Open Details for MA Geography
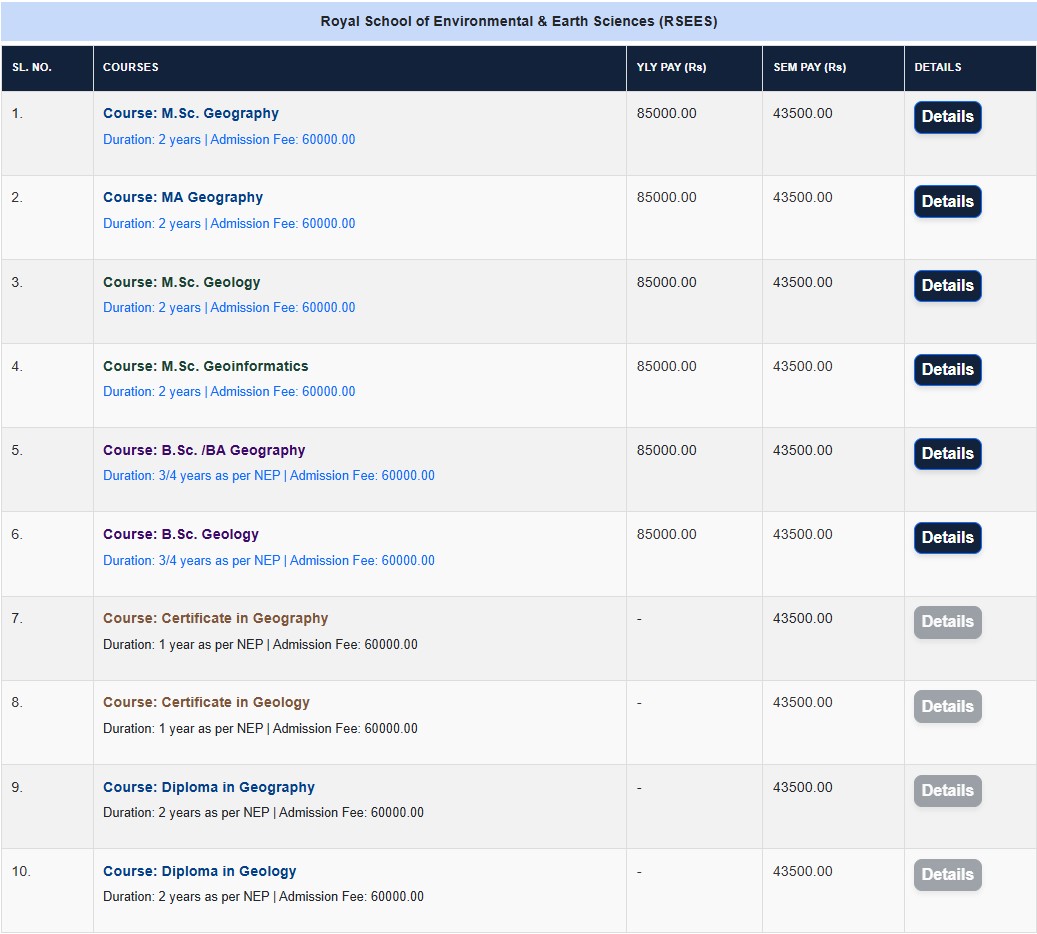 pos(947,201)
